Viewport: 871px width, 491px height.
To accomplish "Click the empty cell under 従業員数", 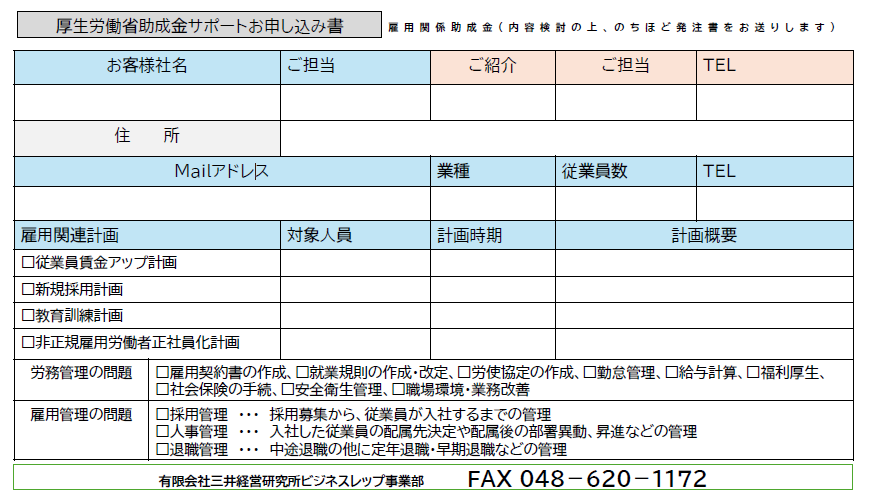I will [625, 203].
